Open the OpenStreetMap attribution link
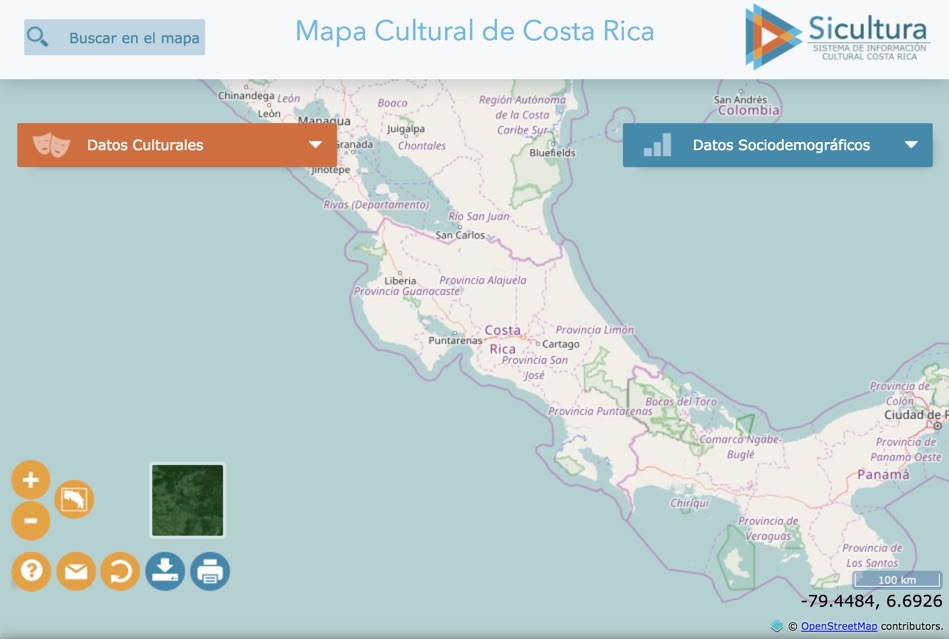Image resolution: width=949 pixels, height=639 pixels. tap(838, 626)
